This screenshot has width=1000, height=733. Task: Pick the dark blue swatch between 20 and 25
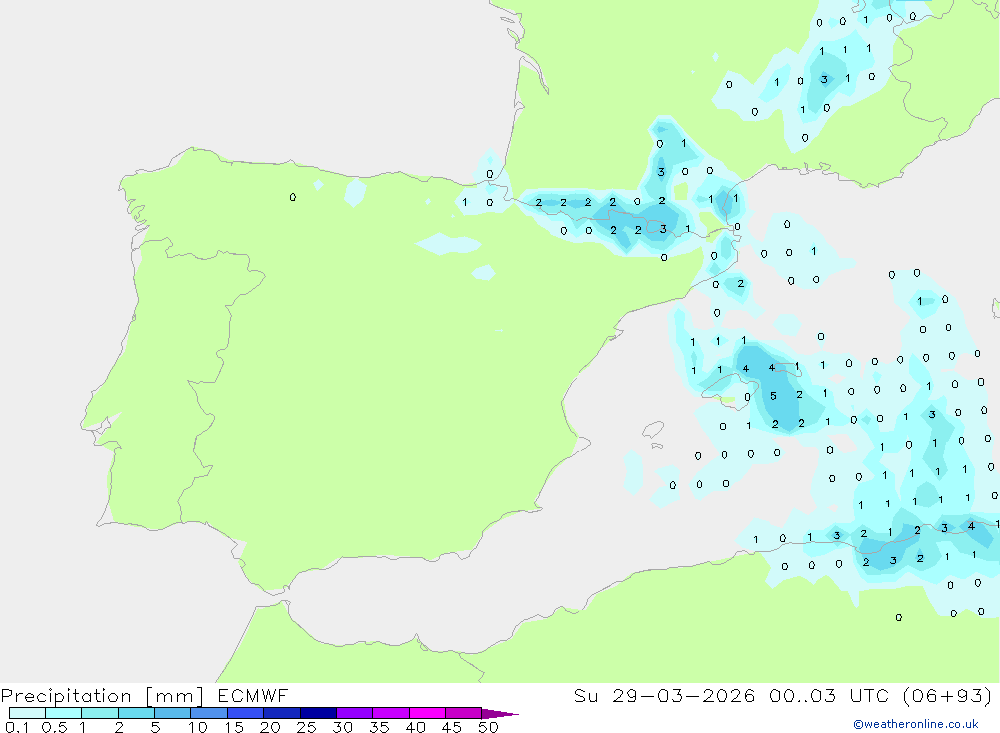click(x=282, y=713)
